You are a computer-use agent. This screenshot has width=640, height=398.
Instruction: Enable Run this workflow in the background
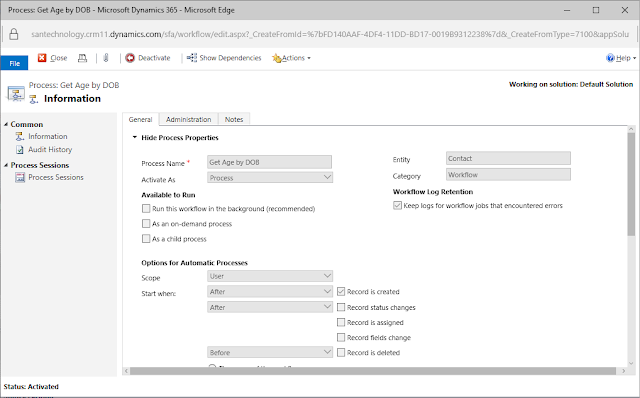pos(146,209)
